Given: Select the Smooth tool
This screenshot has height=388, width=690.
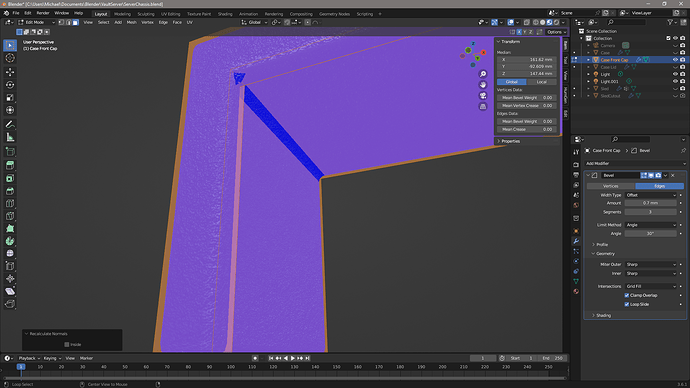Looking at the screenshot, I should click(x=10, y=253).
